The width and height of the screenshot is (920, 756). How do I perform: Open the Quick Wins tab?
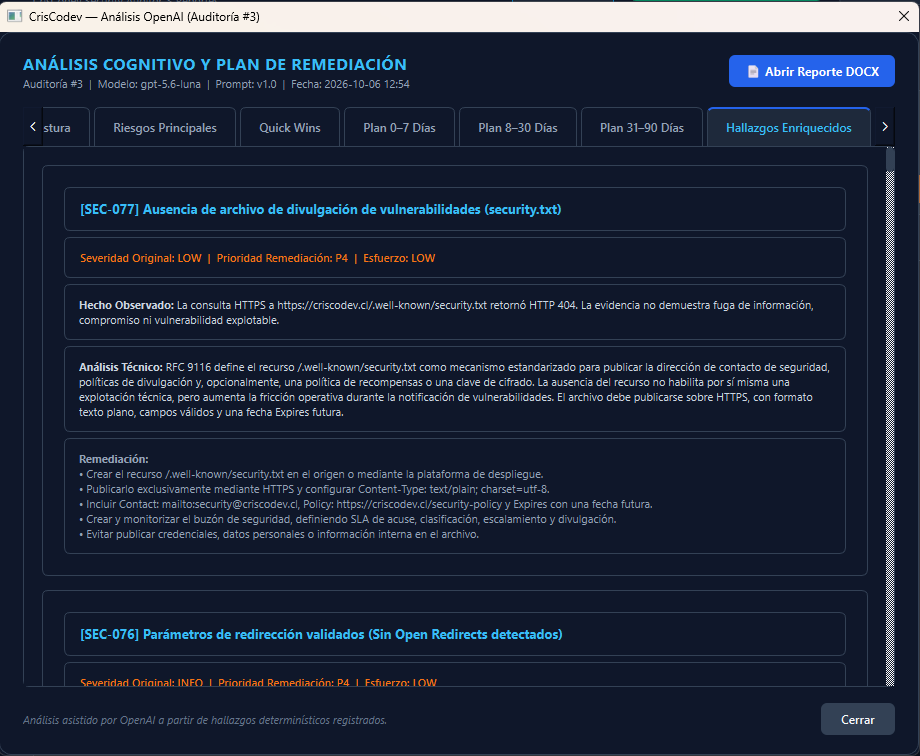290,127
